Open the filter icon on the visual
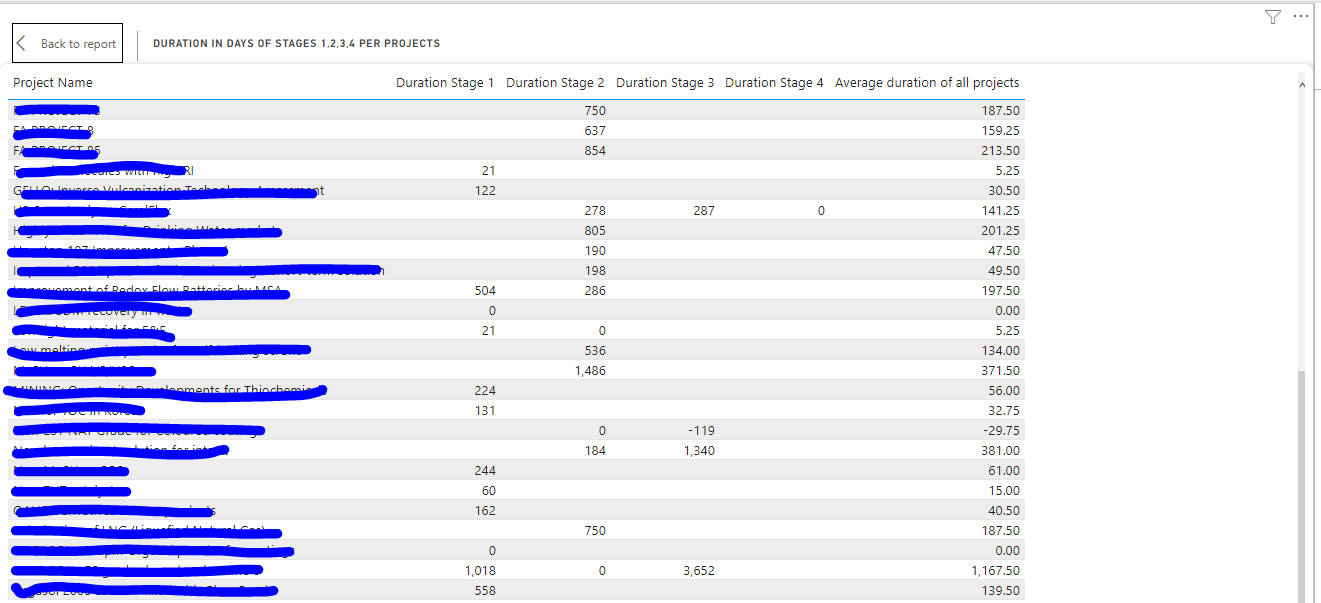 [1272, 17]
